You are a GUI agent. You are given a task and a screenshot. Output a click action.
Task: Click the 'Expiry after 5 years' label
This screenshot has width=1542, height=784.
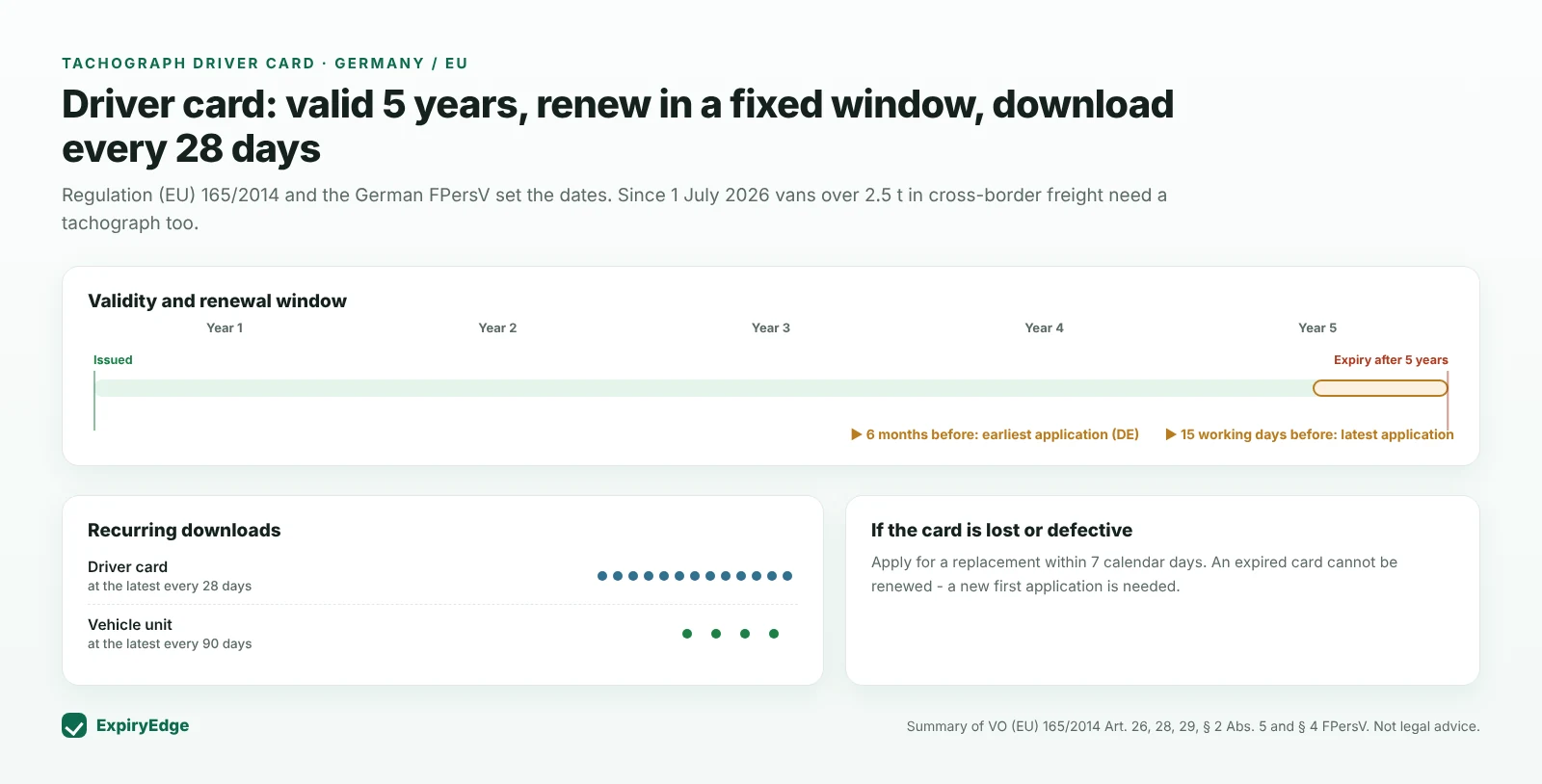1391,360
